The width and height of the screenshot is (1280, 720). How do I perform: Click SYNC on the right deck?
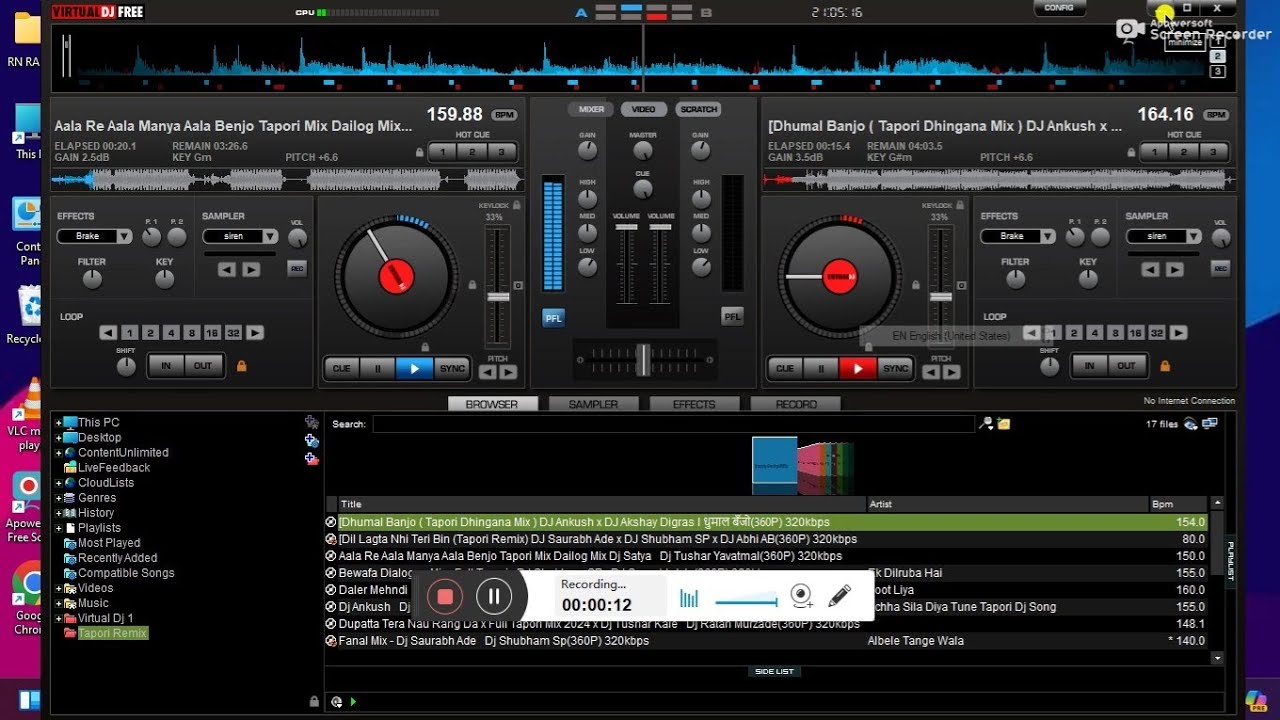[896, 368]
